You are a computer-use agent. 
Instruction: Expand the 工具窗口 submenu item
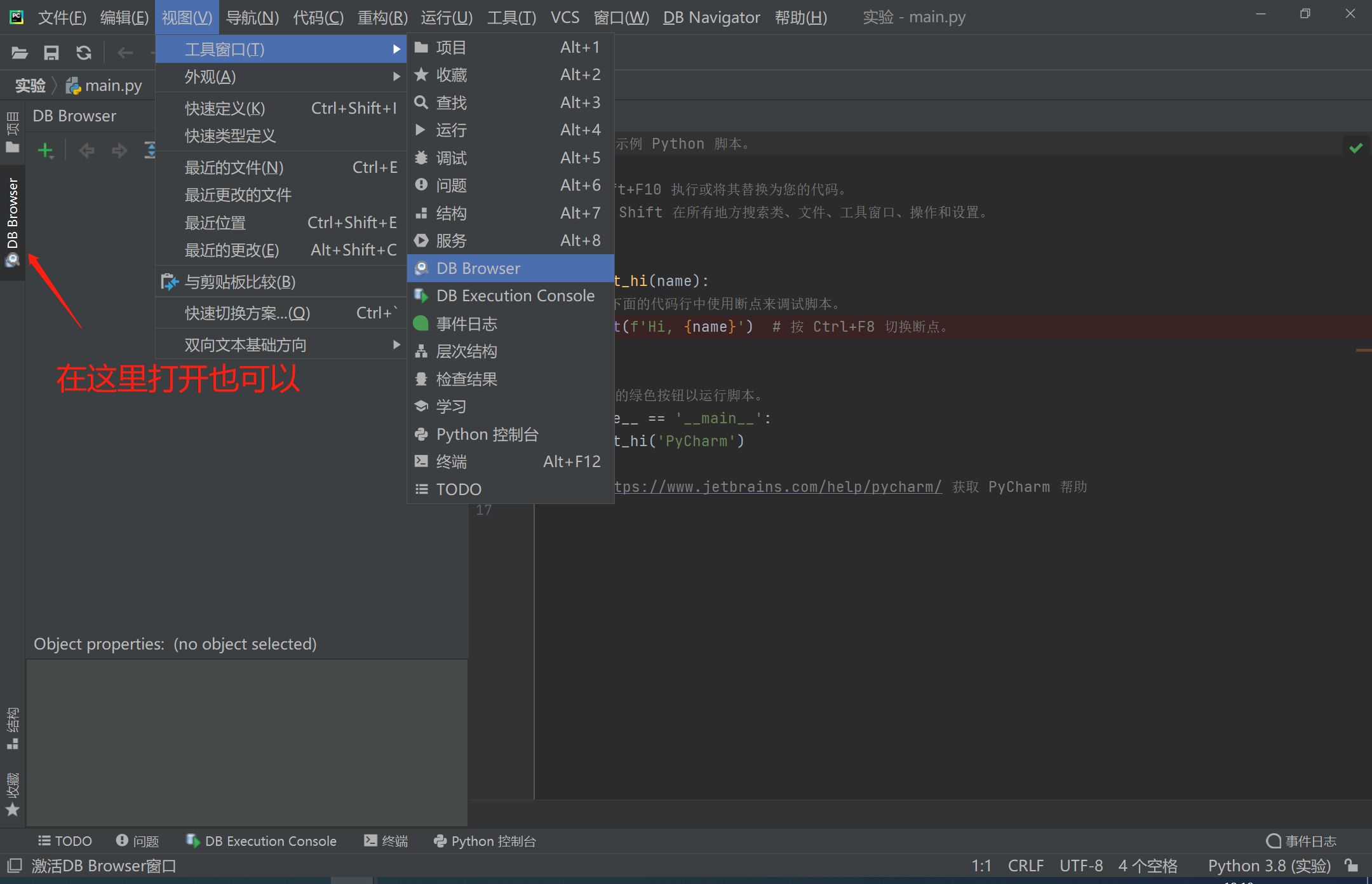point(281,49)
